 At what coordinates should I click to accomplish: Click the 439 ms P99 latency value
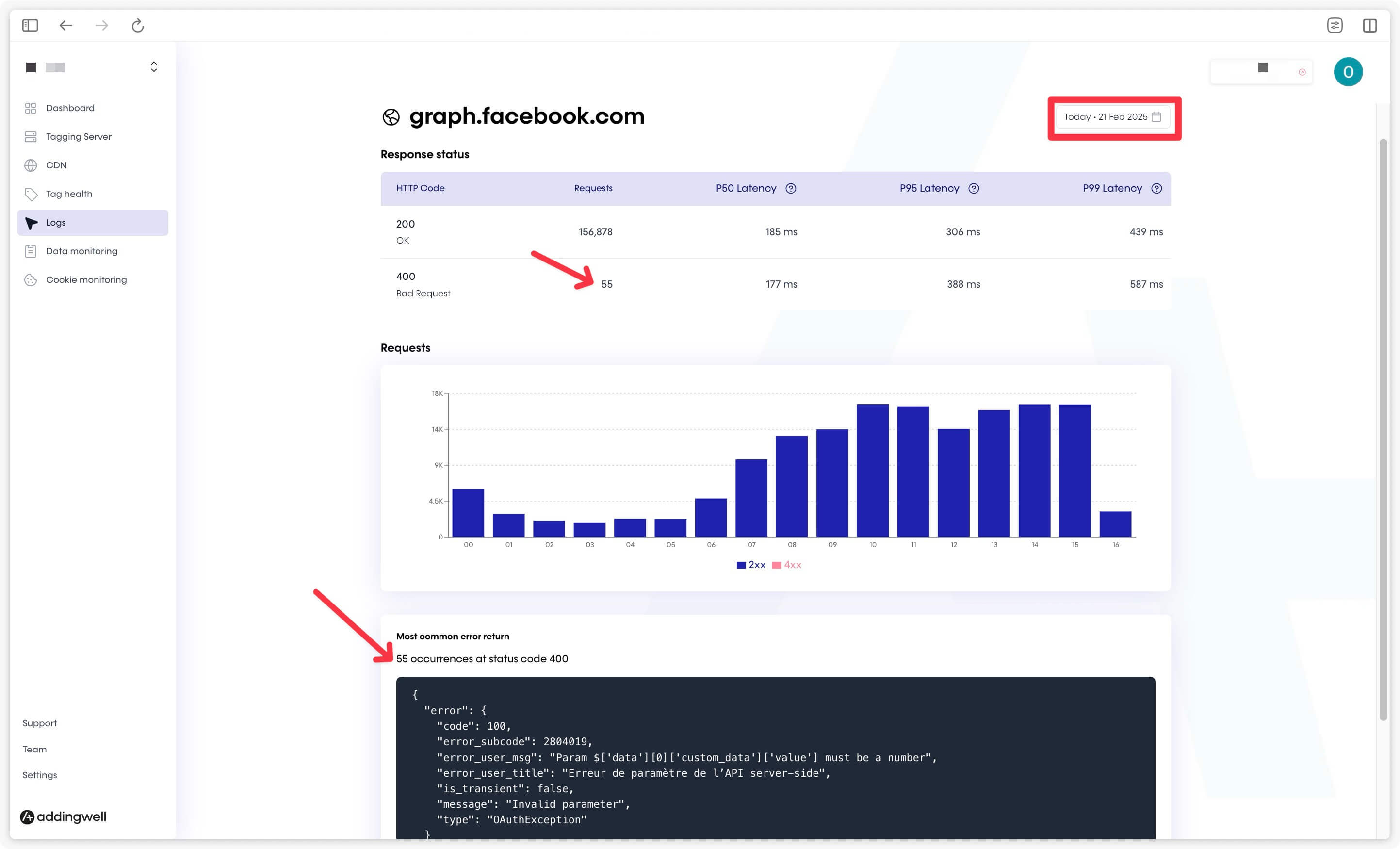(1146, 232)
